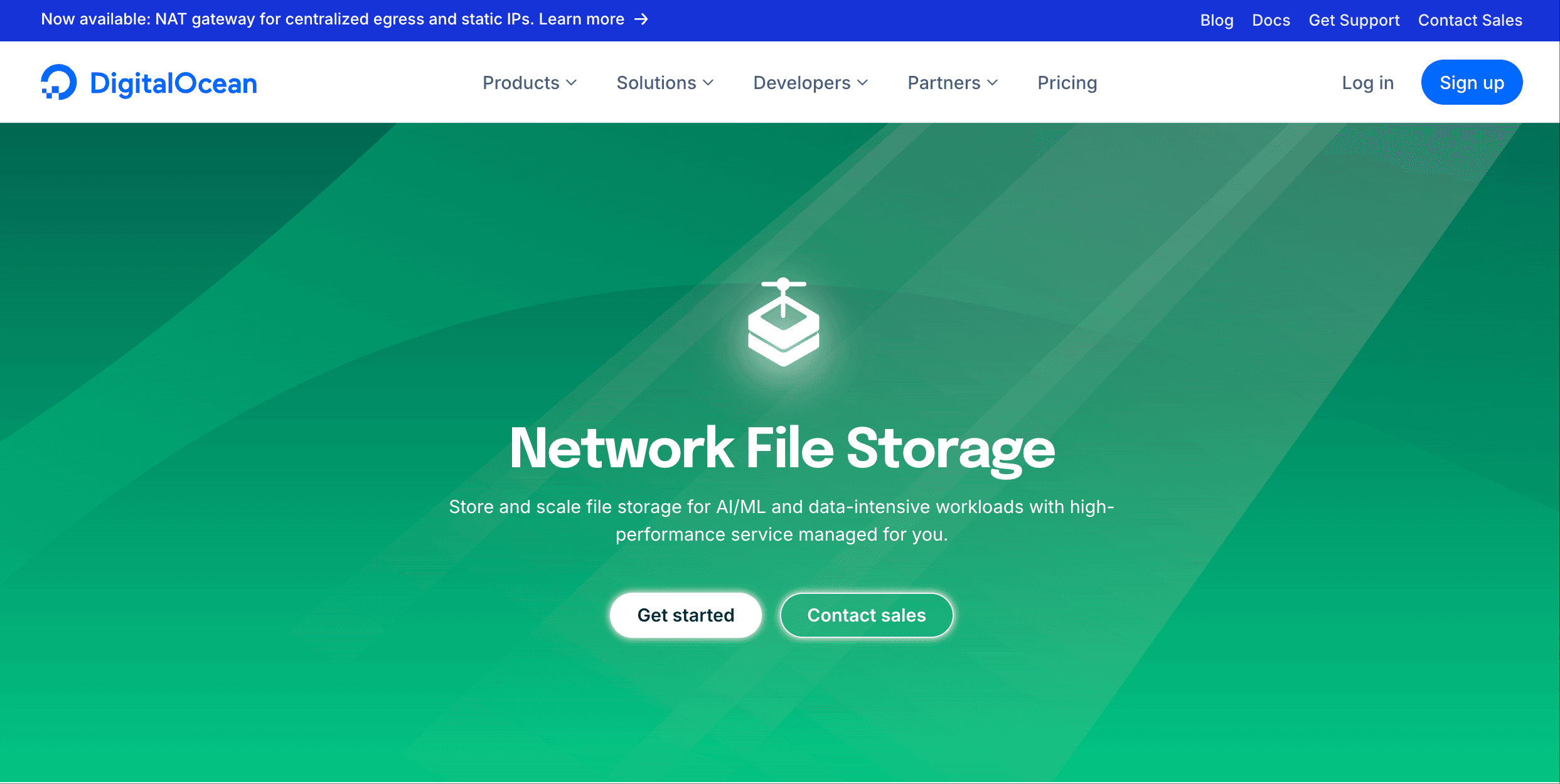The height and width of the screenshot is (784, 1560).
Task: Open the Pricing menu item
Action: [1067, 83]
